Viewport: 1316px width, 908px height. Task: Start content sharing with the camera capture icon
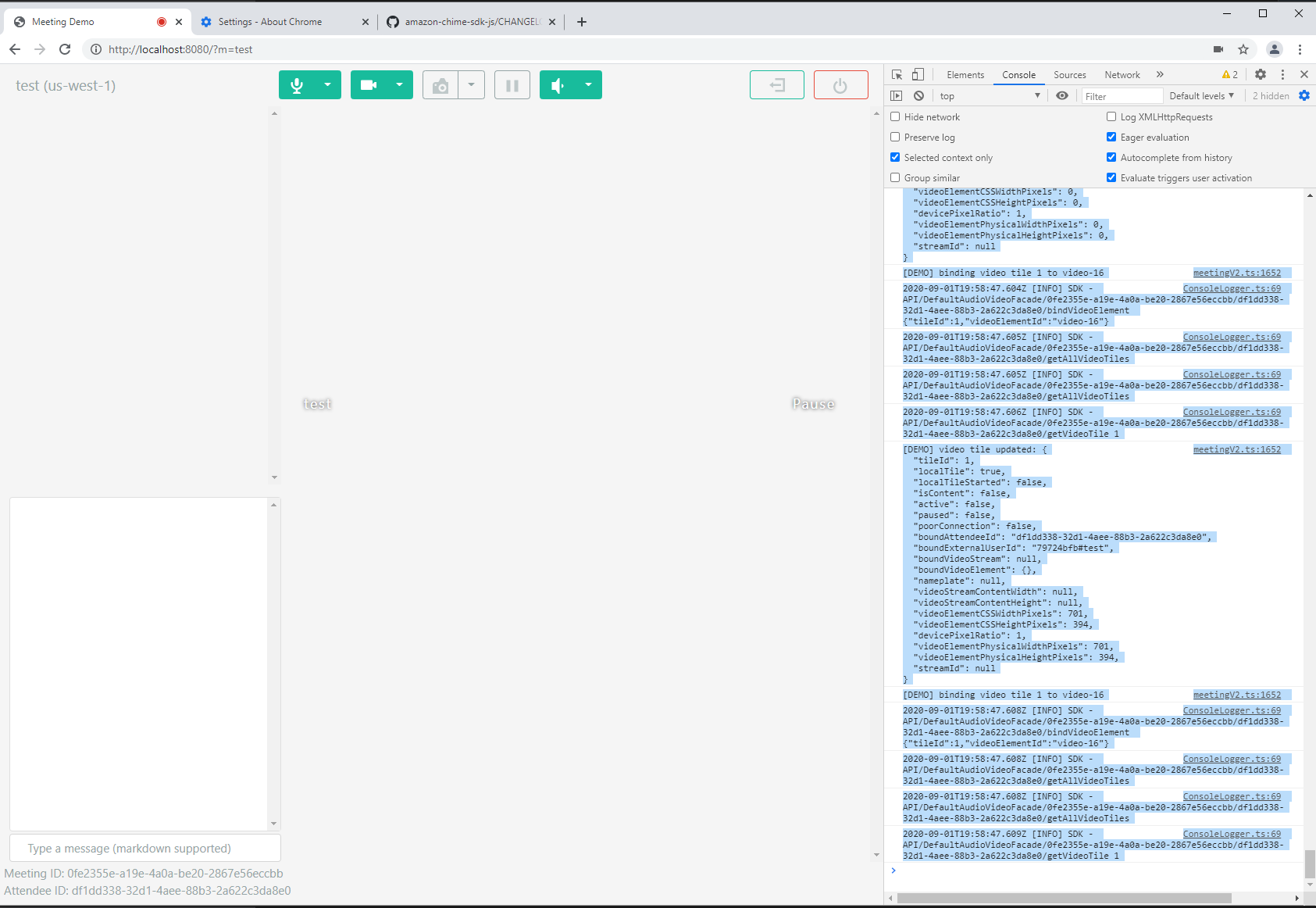440,84
